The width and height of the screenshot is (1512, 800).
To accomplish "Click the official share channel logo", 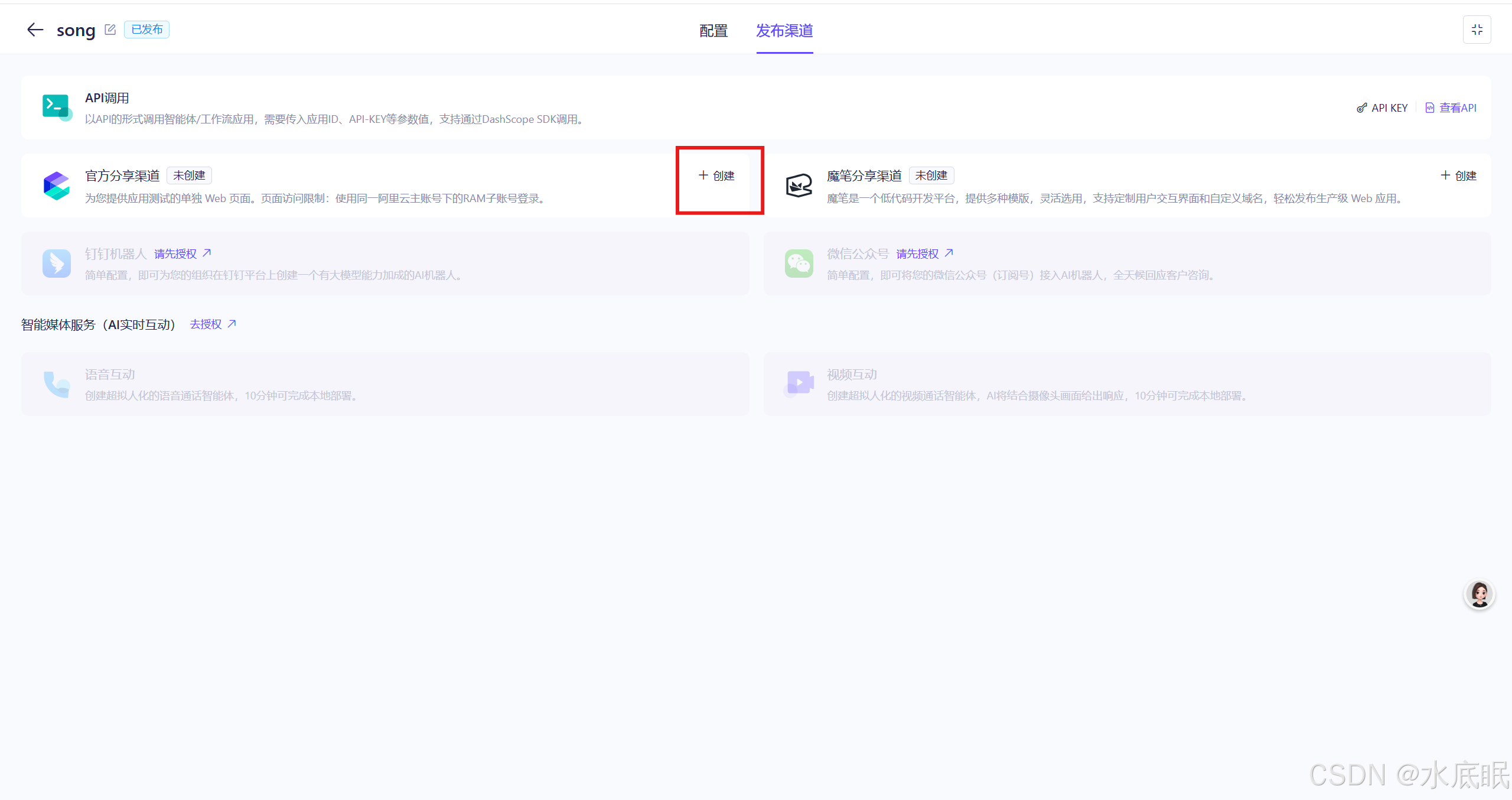I will [x=57, y=186].
